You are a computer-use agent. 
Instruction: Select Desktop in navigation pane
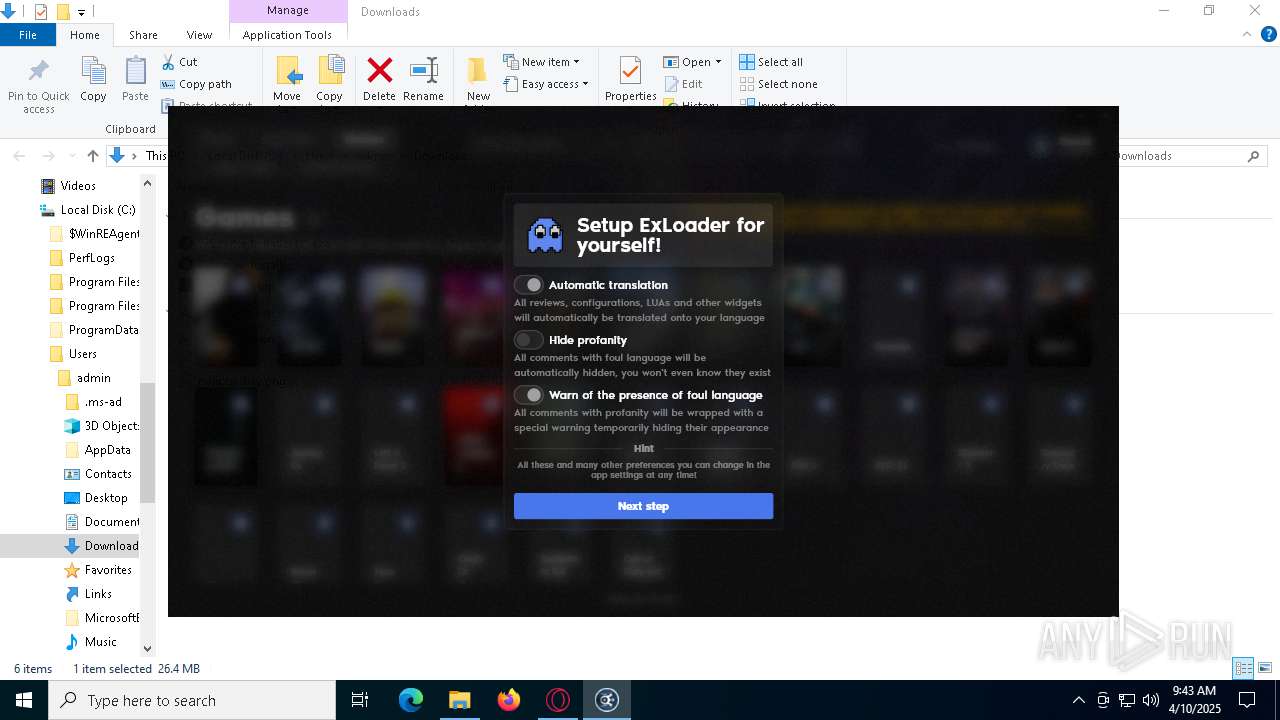[x=106, y=498]
